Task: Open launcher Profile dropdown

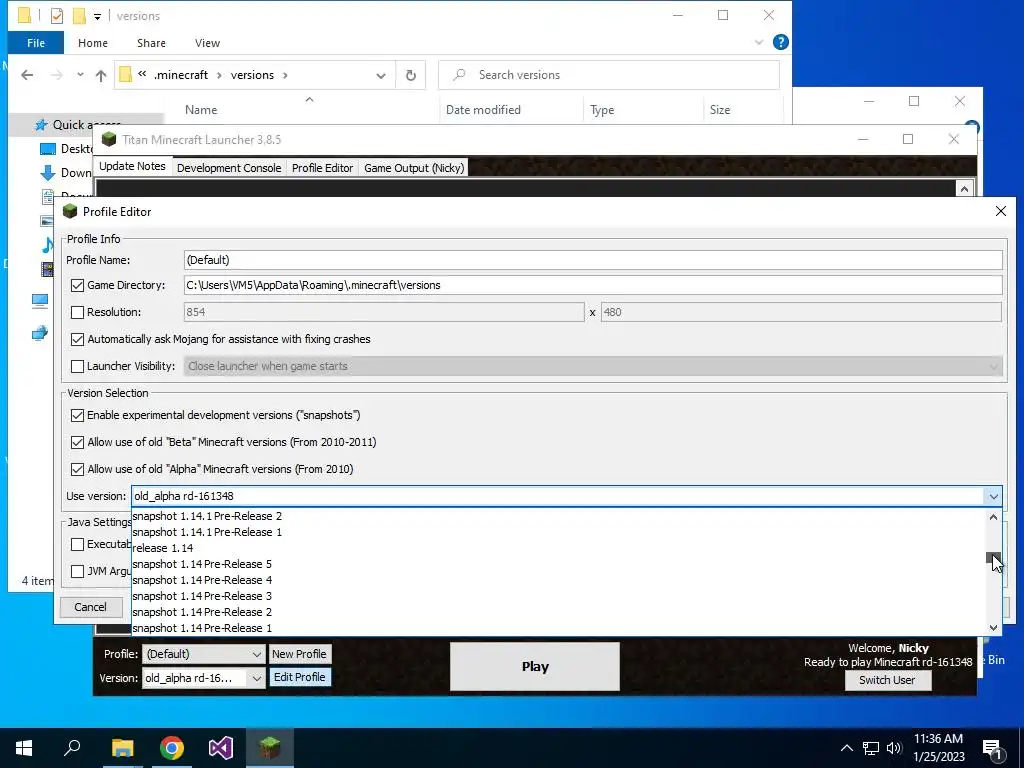Action: pos(203,654)
